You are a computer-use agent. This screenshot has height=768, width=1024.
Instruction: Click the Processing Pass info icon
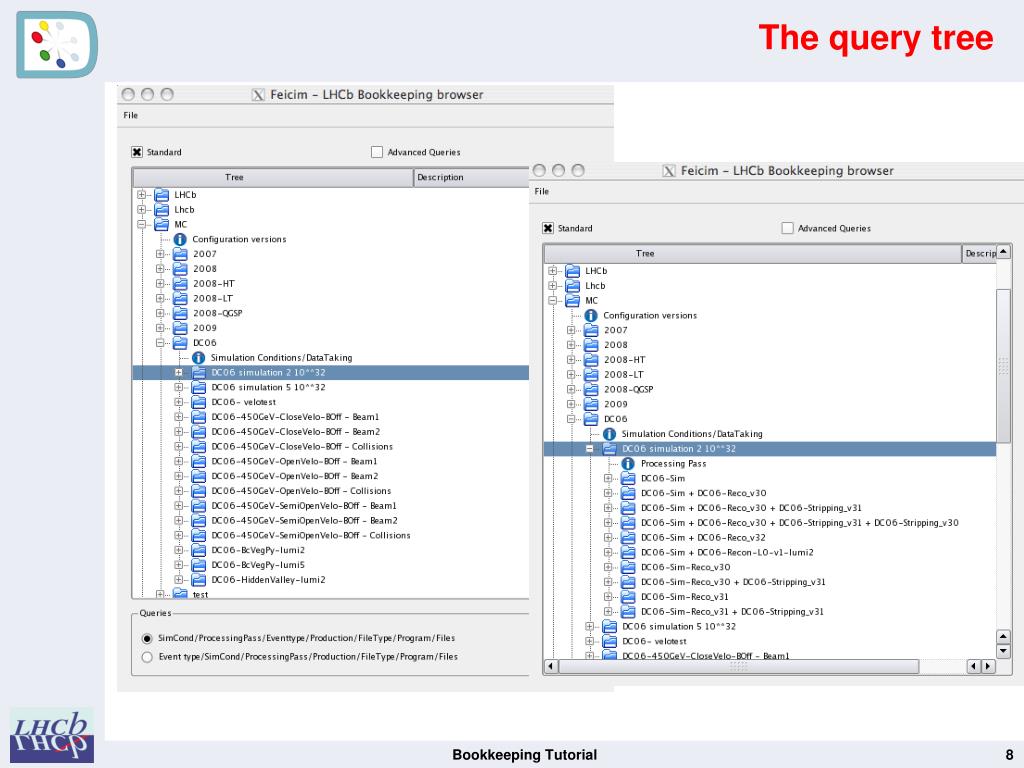click(628, 463)
